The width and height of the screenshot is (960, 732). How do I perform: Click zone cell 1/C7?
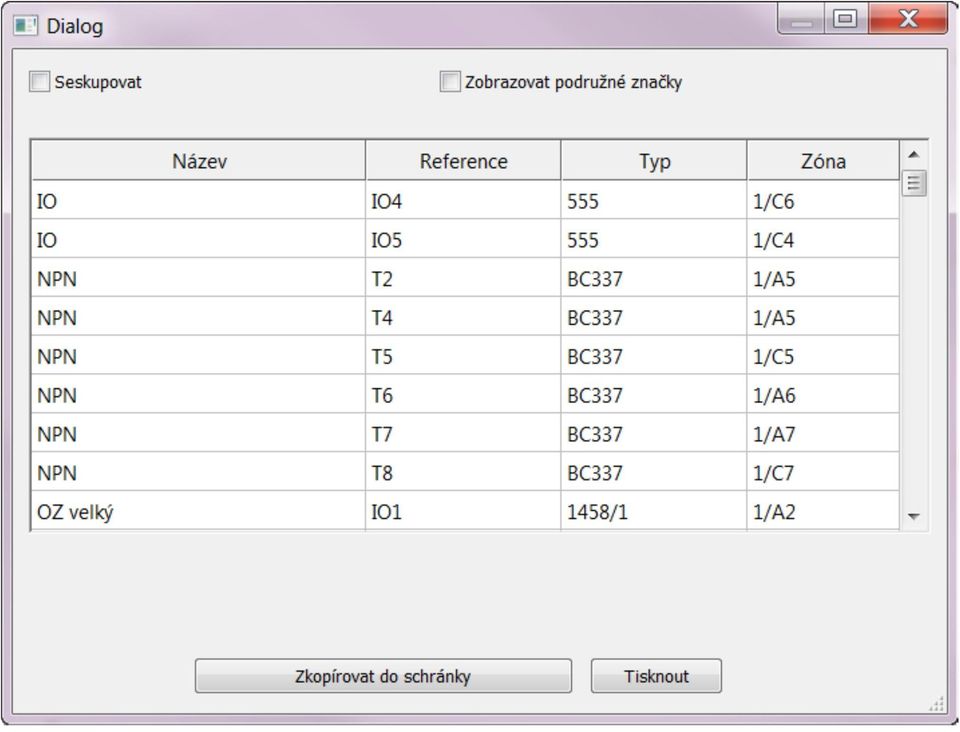(x=823, y=472)
